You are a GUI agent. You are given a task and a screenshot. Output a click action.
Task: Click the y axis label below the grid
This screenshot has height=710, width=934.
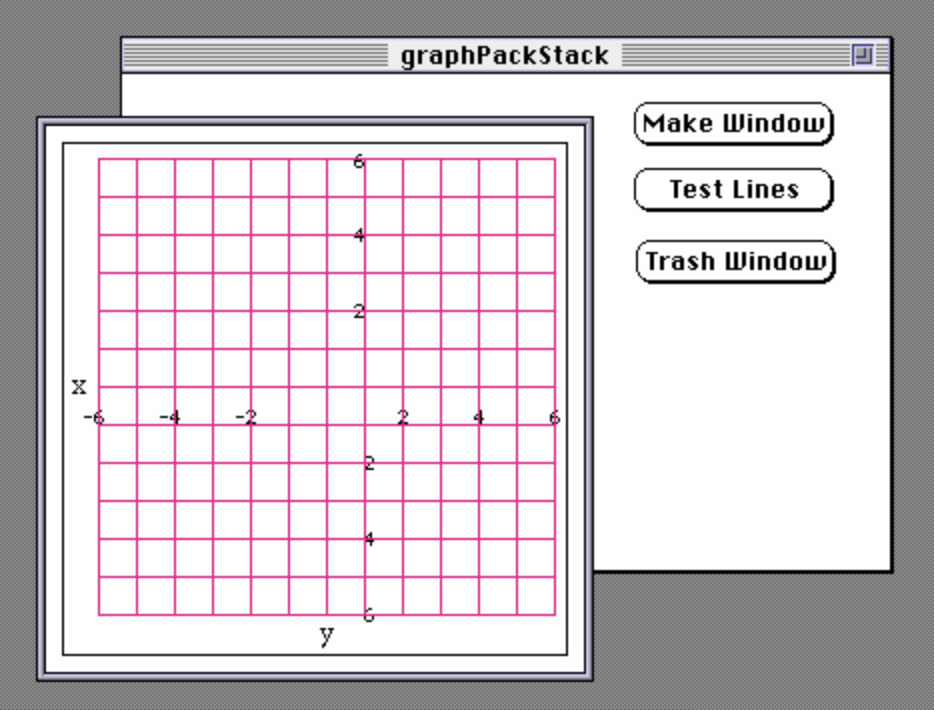tap(326, 634)
